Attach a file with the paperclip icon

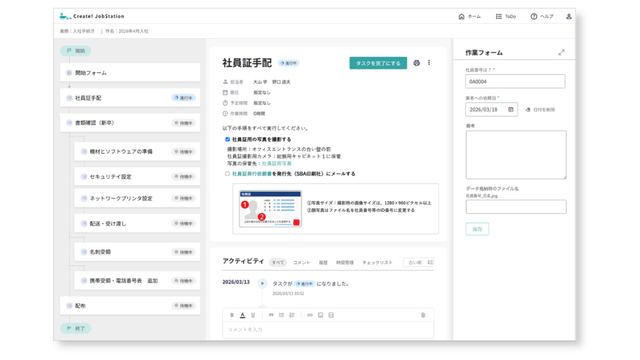click(x=423, y=315)
